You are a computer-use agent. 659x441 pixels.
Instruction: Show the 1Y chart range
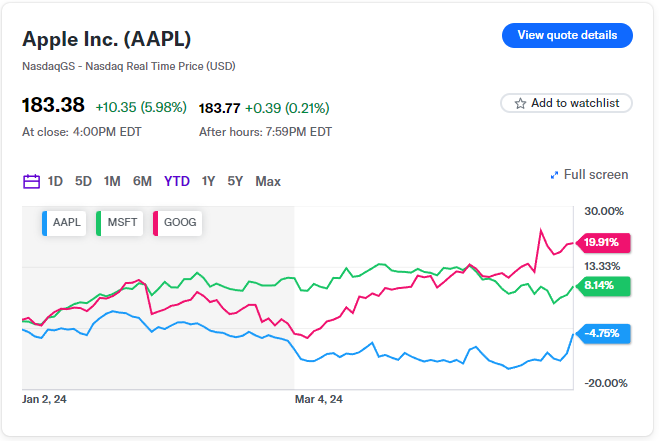tap(208, 181)
